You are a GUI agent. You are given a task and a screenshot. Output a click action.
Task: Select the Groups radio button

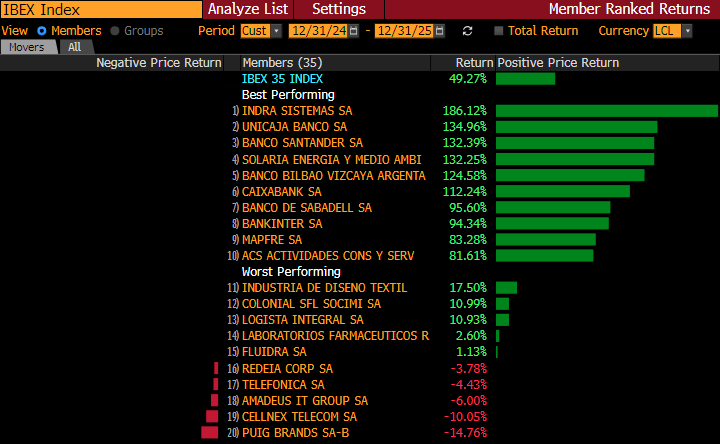click(114, 31)
